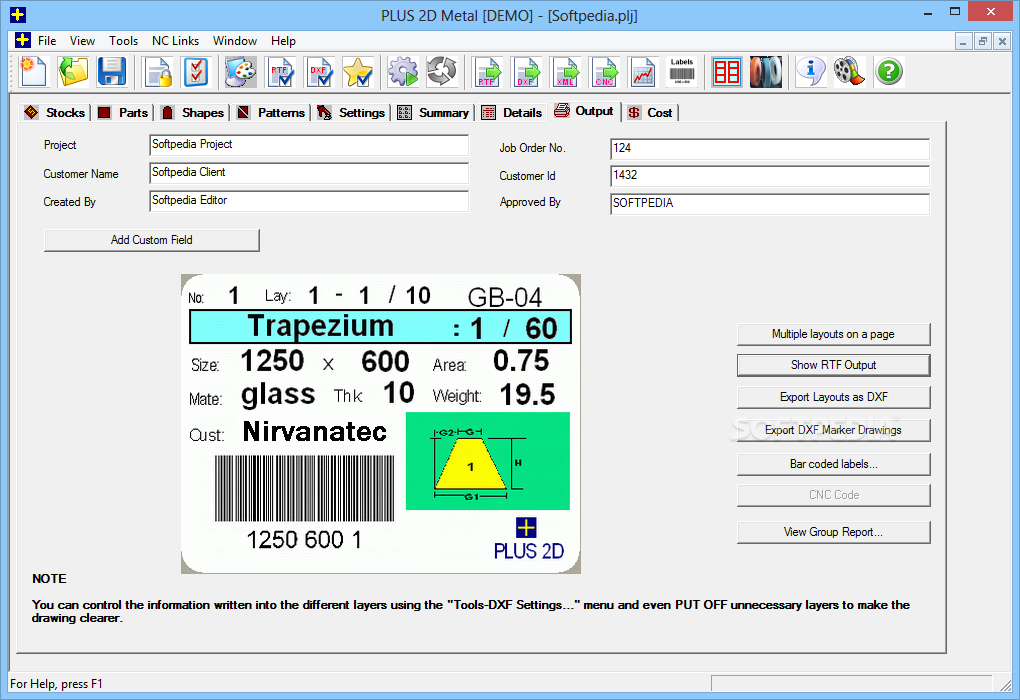Click the Customer Id field
Viewport: 1020px width, 700px height.
point(770,176)
